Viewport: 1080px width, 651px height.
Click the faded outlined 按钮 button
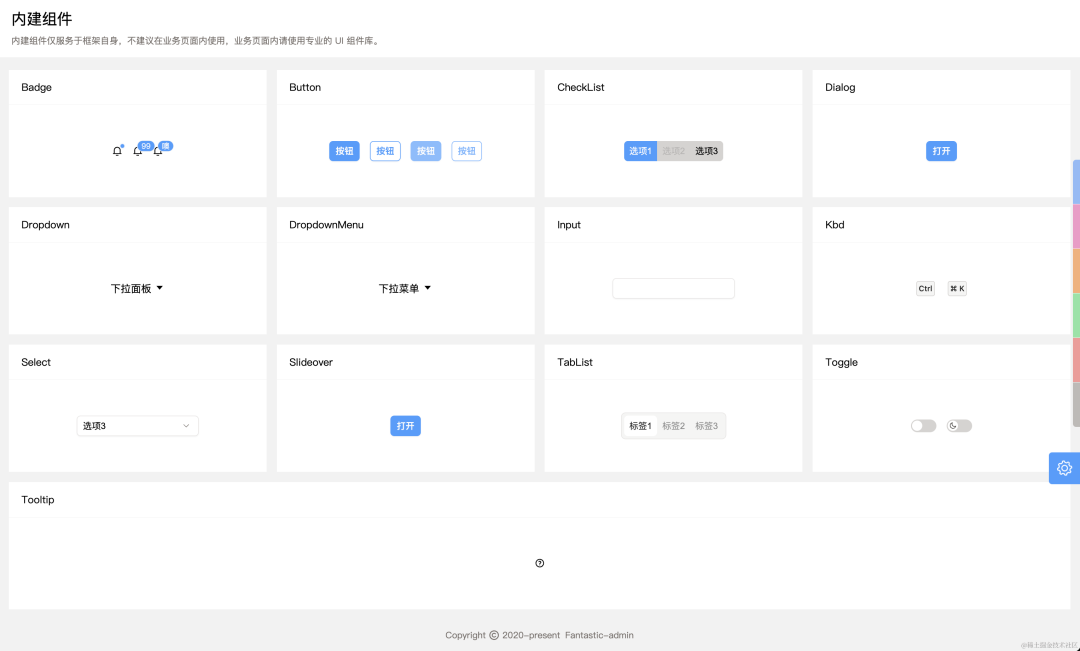pos(466,151)
